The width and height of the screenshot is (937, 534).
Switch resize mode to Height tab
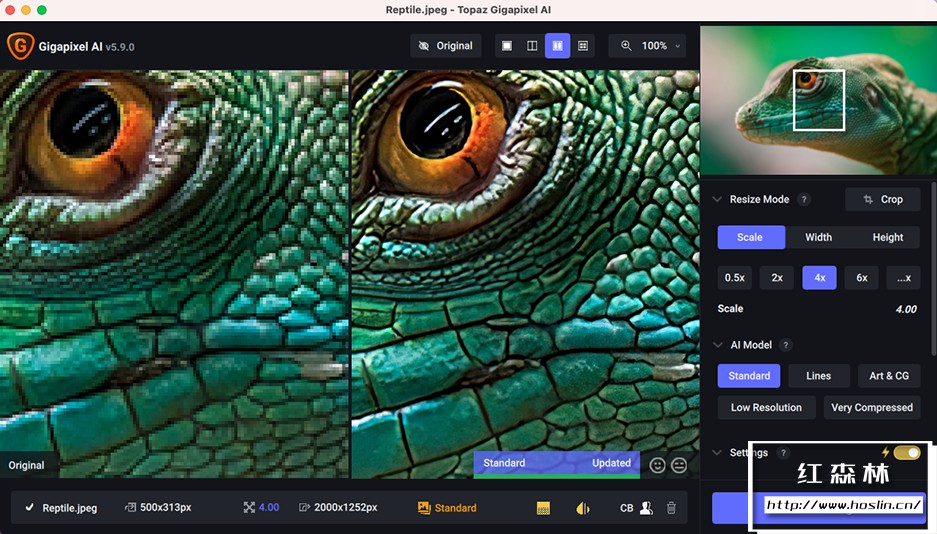click(887, 237)
